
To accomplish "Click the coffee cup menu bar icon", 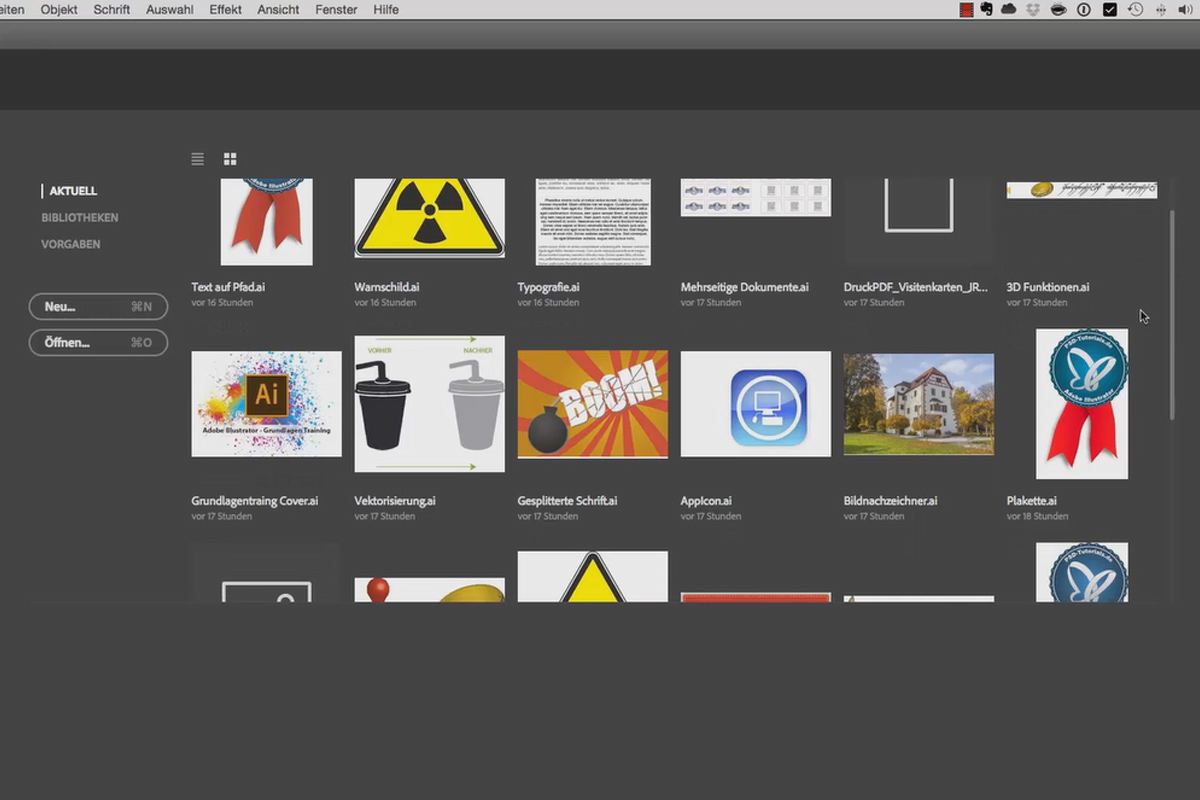I will coord(1058,9).
